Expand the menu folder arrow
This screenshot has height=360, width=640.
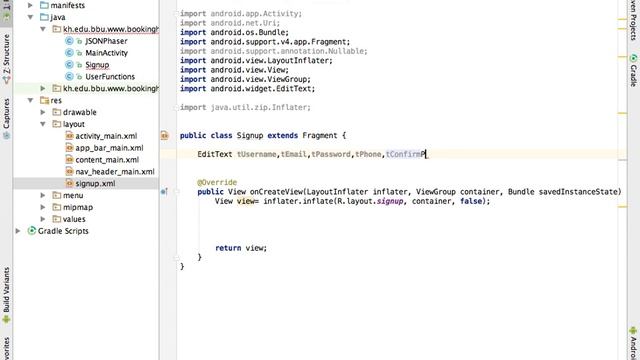pyautogui.click(x=42, y=195)
